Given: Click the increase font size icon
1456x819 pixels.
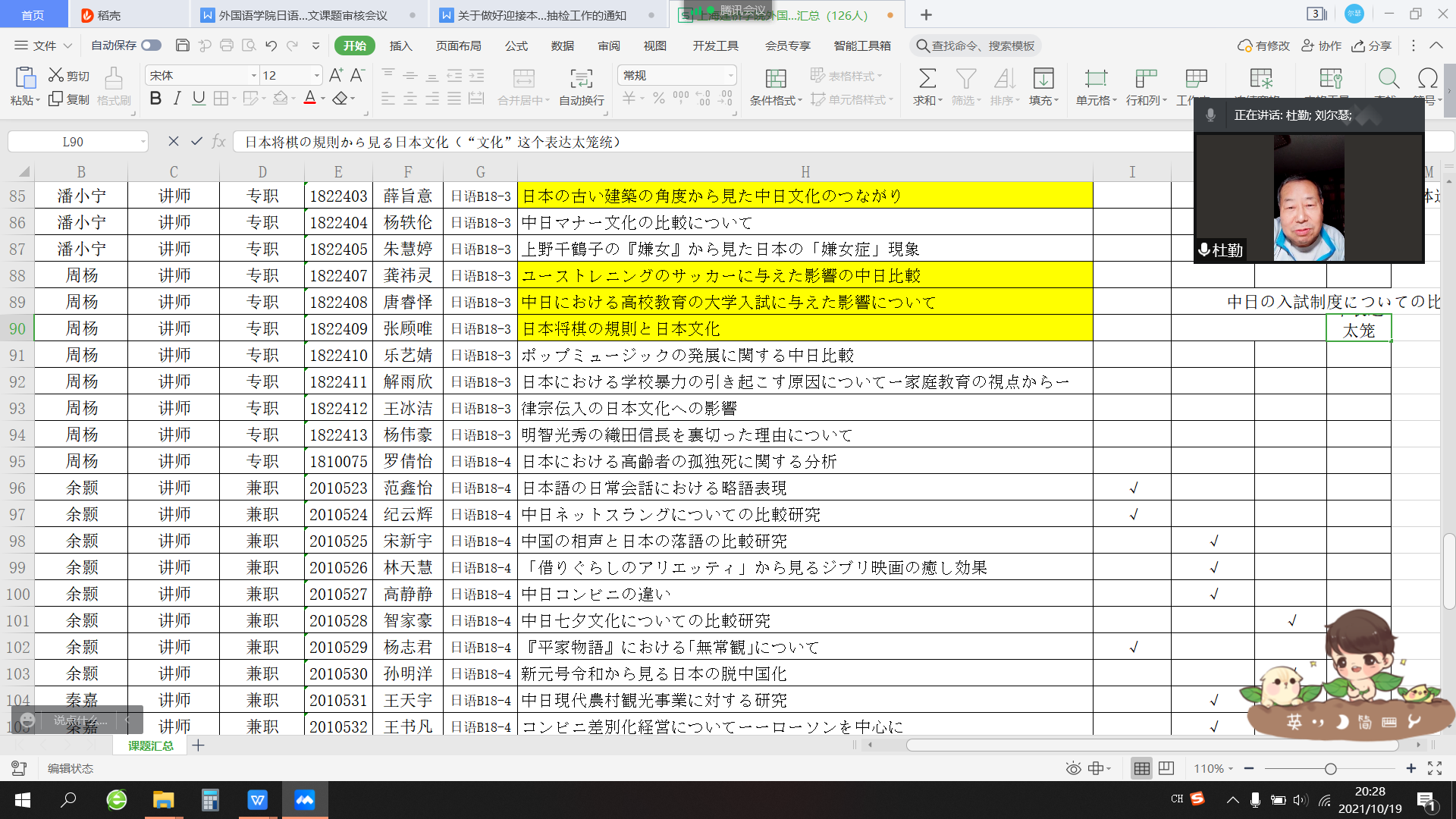Looking at the screenshot, I should (x=336, y=75).
